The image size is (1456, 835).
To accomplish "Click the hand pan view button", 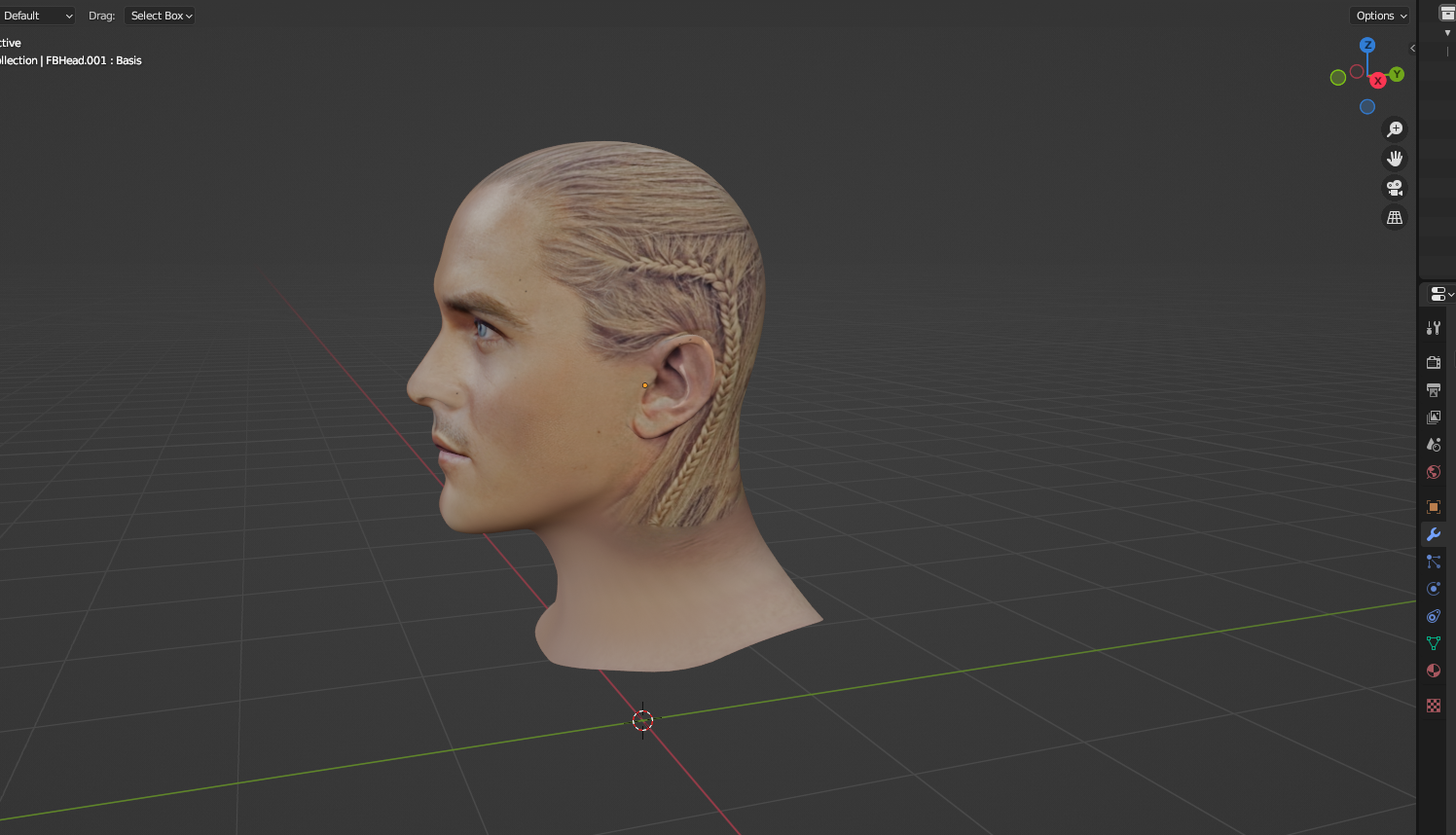I will click(x=1395, y=159).
